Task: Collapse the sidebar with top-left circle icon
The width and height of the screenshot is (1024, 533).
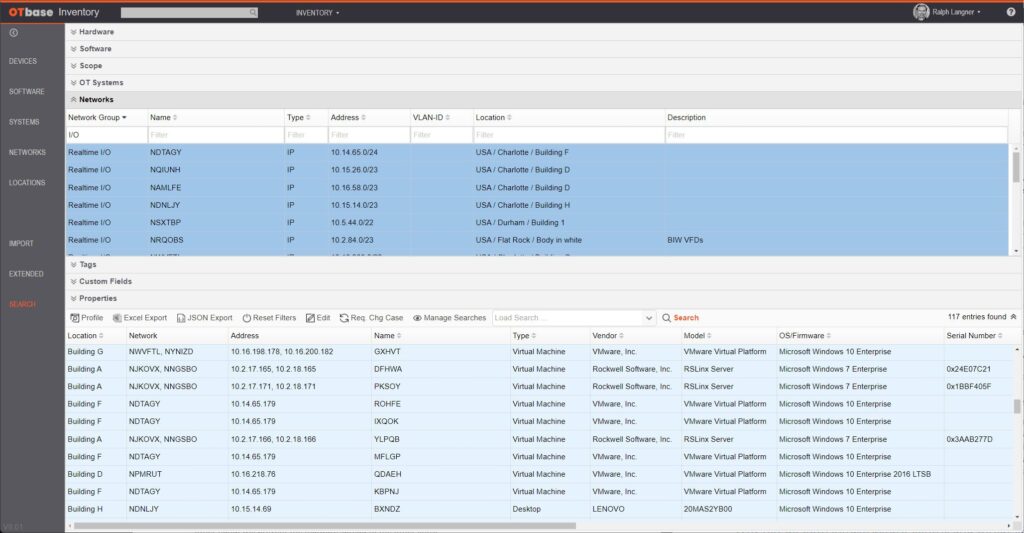Action: pos(14,33)
